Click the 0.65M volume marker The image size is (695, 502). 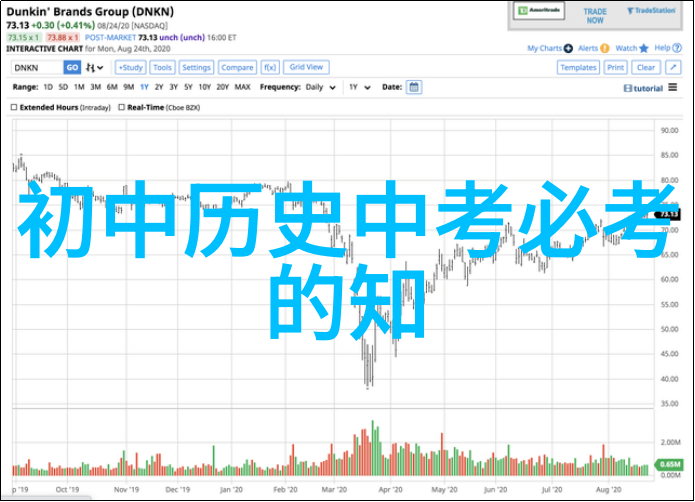click(x=669, y=464)
